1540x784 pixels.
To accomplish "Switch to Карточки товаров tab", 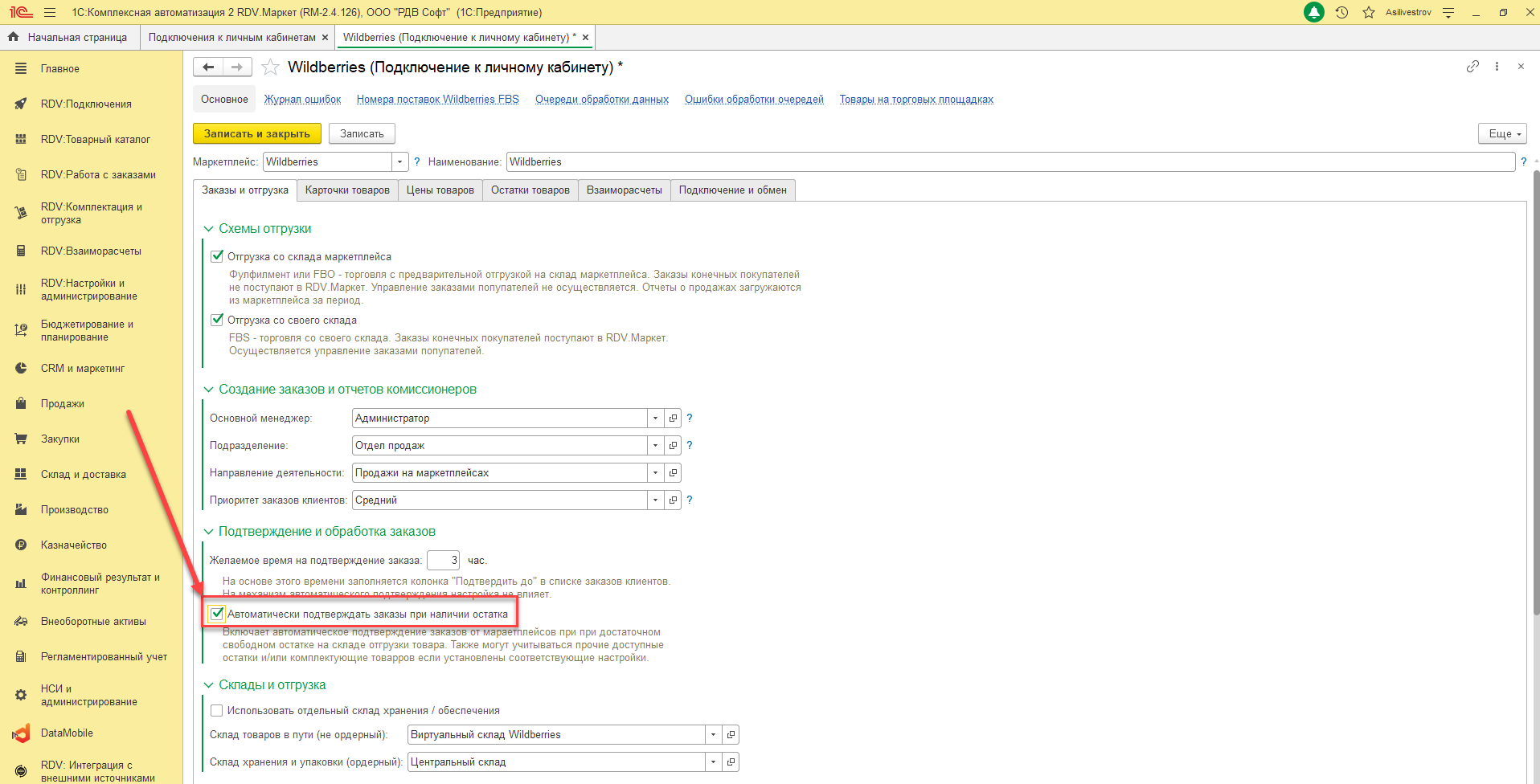I will tap(347, 190).
